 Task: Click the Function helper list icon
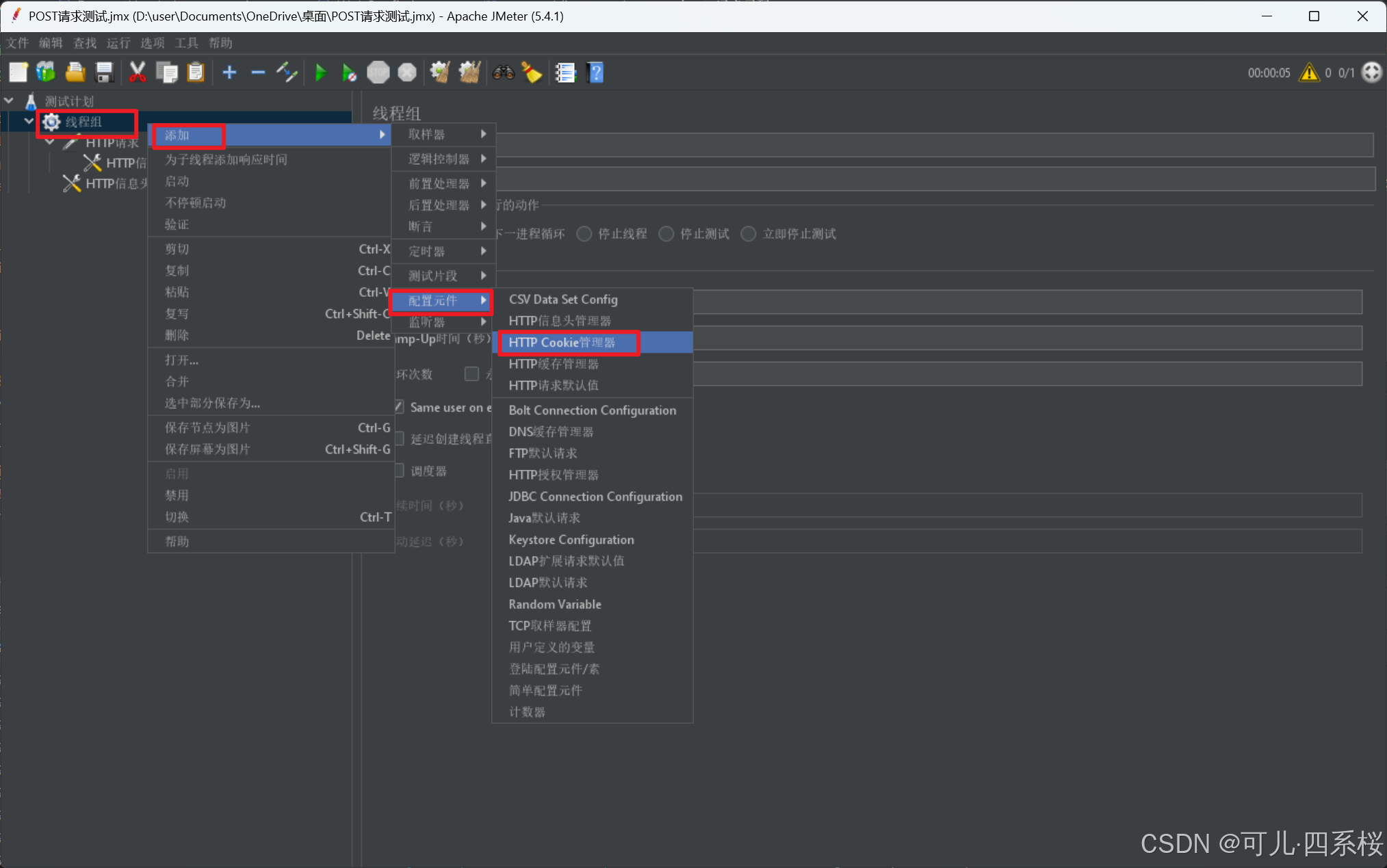coord(565,73)
